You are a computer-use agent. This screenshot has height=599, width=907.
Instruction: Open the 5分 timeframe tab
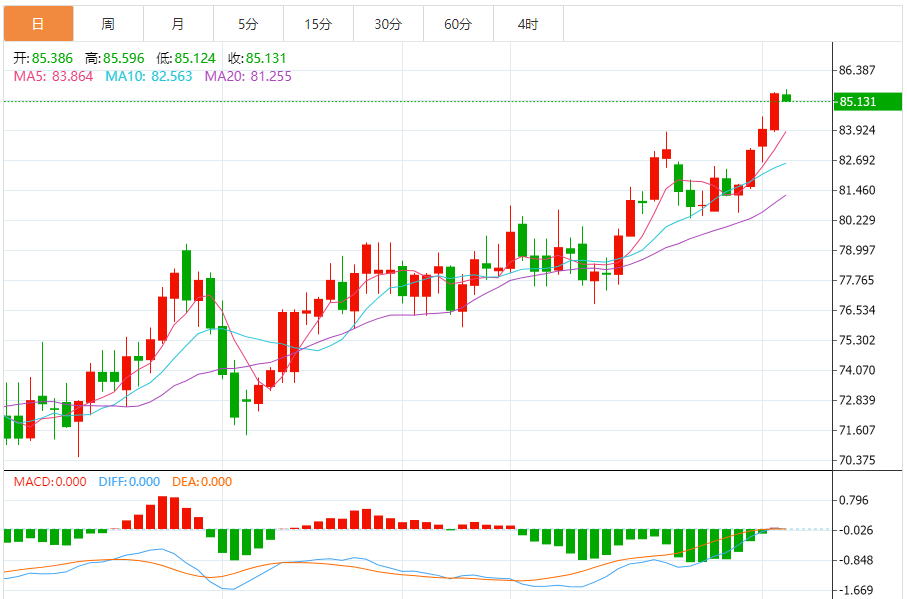(248, 24)
